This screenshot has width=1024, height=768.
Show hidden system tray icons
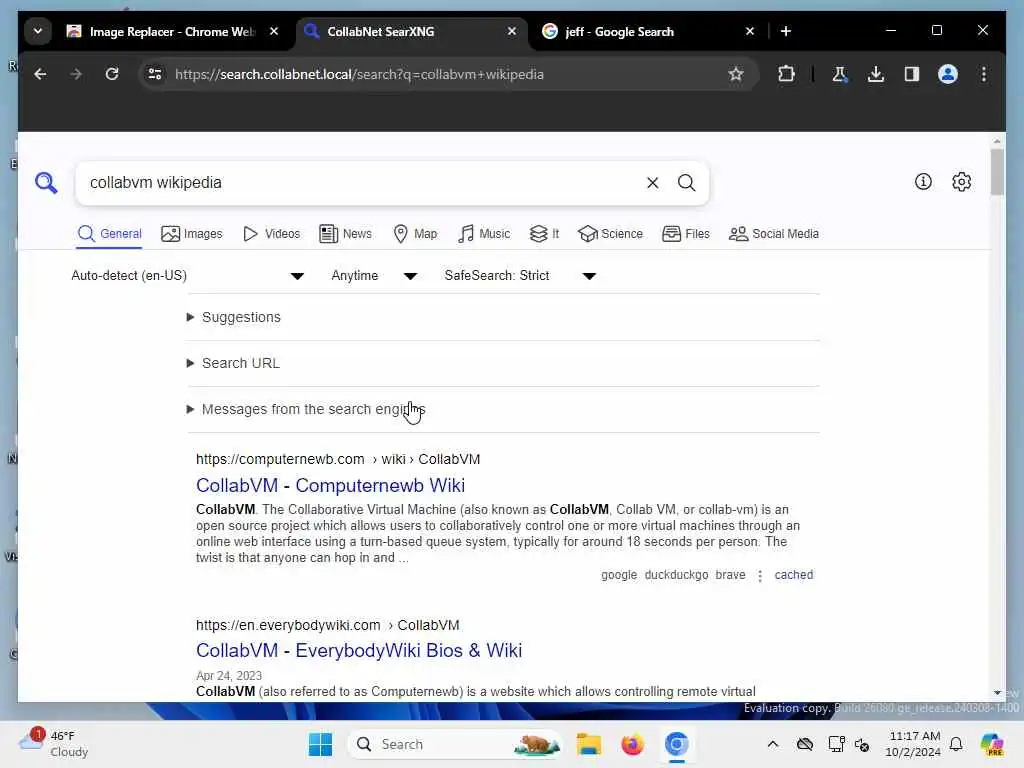pyautogui.click(x=773, y=744)
